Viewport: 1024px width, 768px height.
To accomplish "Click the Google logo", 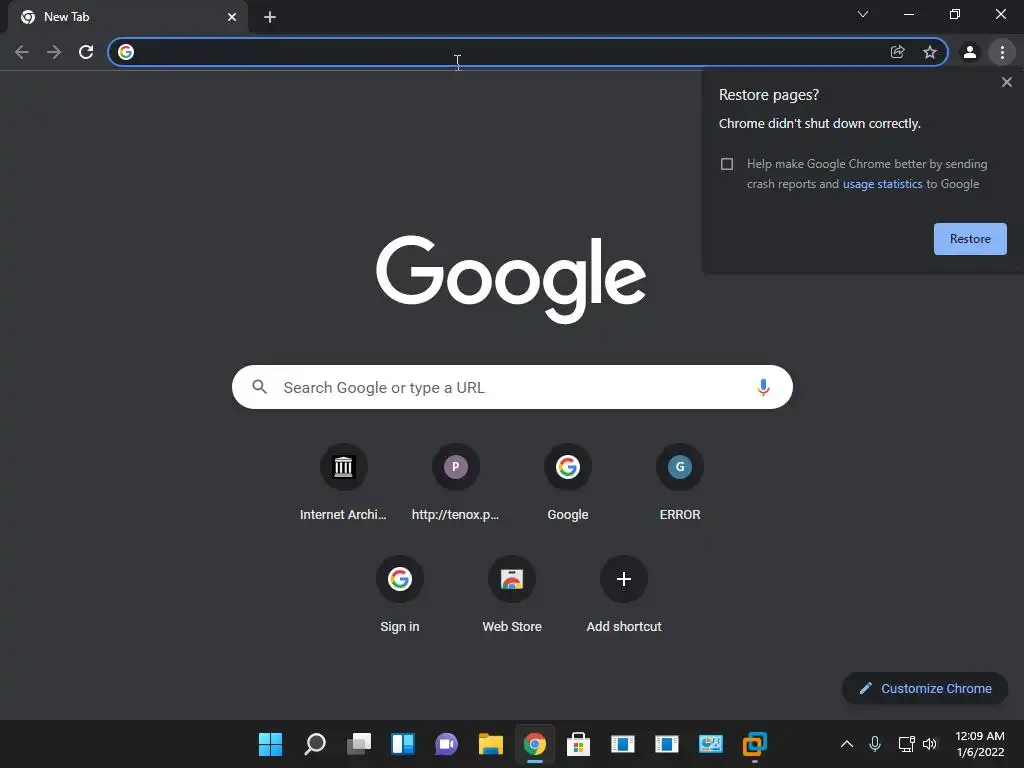I will [x=511, y=279].
